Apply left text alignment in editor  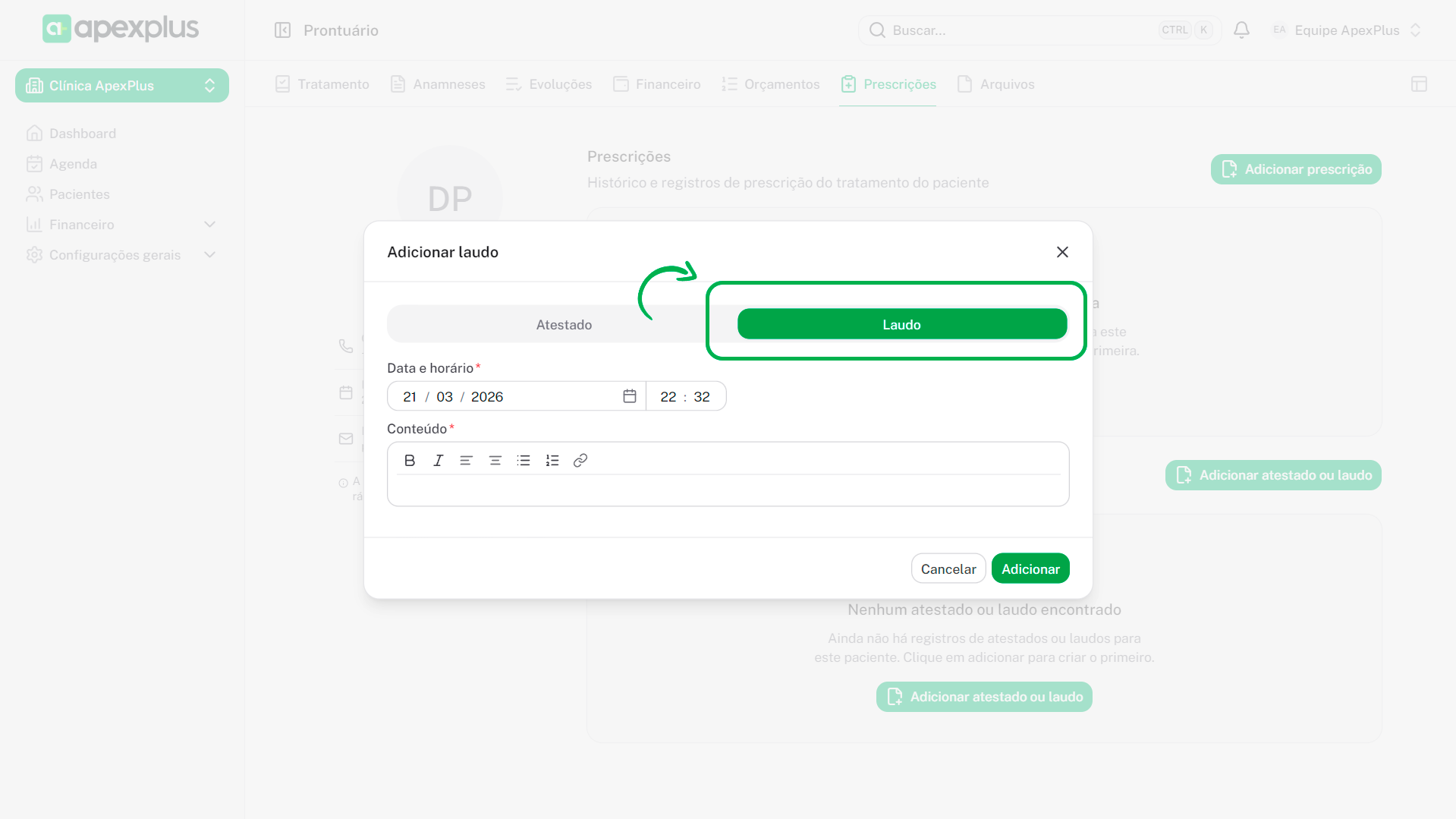click(x=466, y=460)
